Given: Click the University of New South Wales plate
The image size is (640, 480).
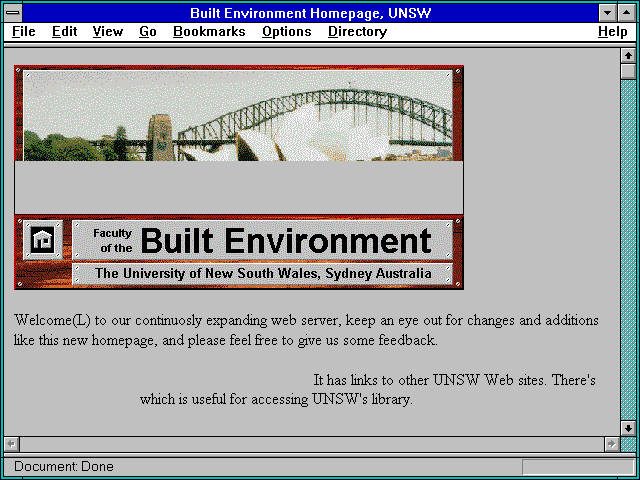Looking at the screenshot, I should 262,273.
